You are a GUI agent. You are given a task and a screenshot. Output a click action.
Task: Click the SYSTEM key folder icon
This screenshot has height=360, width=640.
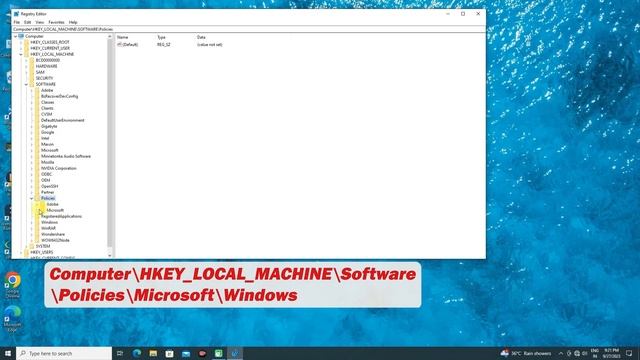32,246
